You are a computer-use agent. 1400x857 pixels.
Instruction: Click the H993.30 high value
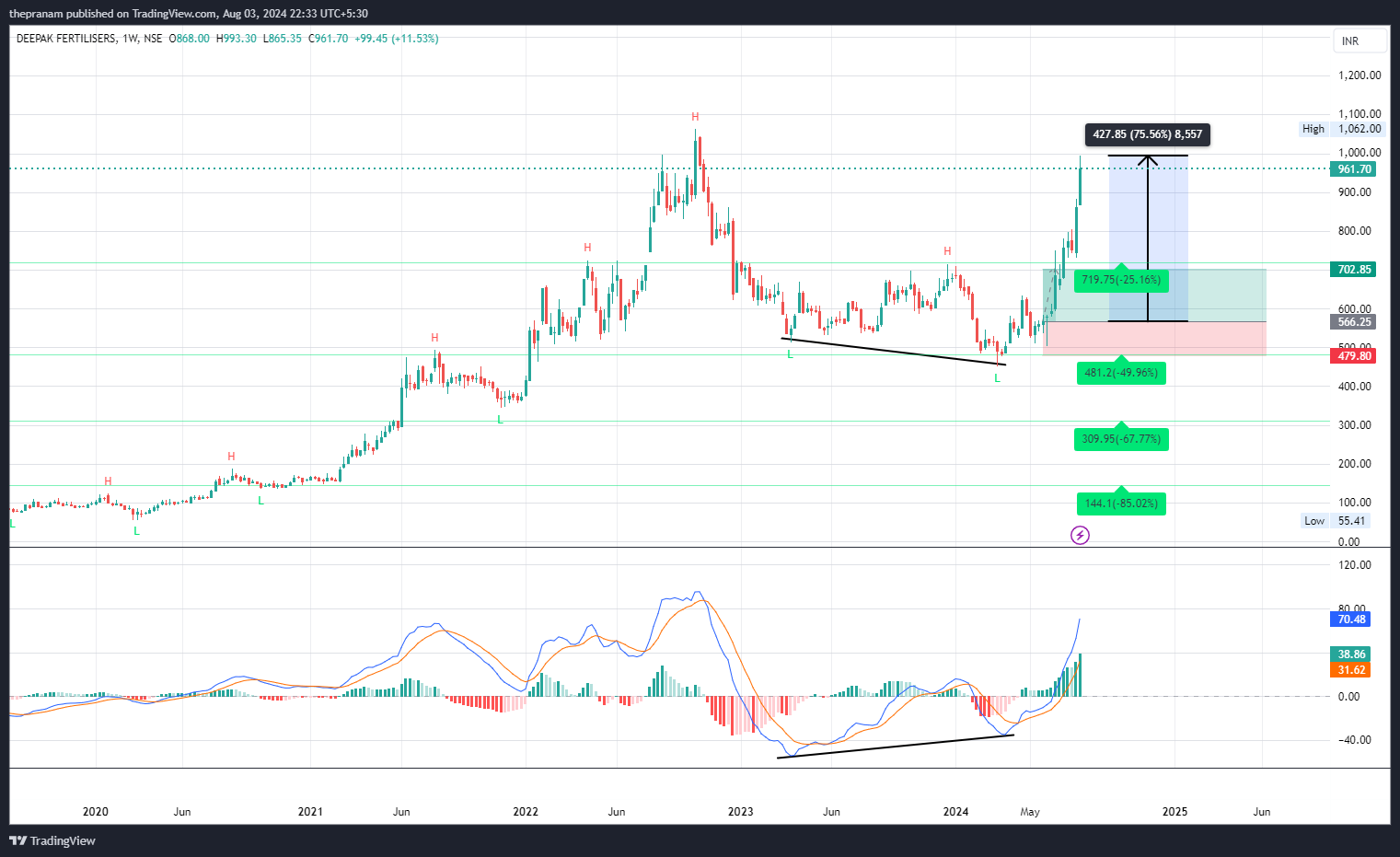coord(237,39)
